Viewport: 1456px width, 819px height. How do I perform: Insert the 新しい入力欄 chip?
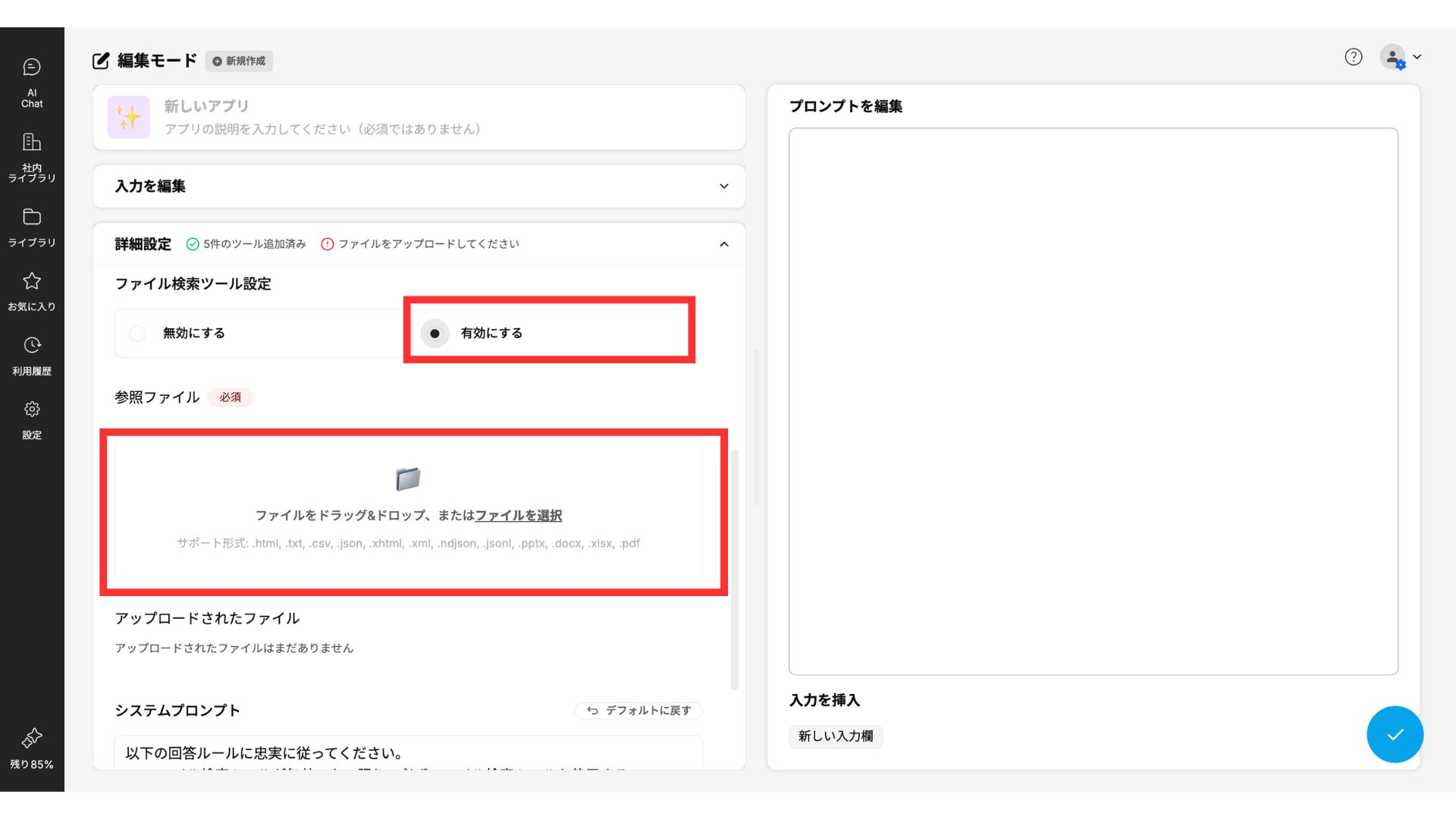click(x=835, y=736)
